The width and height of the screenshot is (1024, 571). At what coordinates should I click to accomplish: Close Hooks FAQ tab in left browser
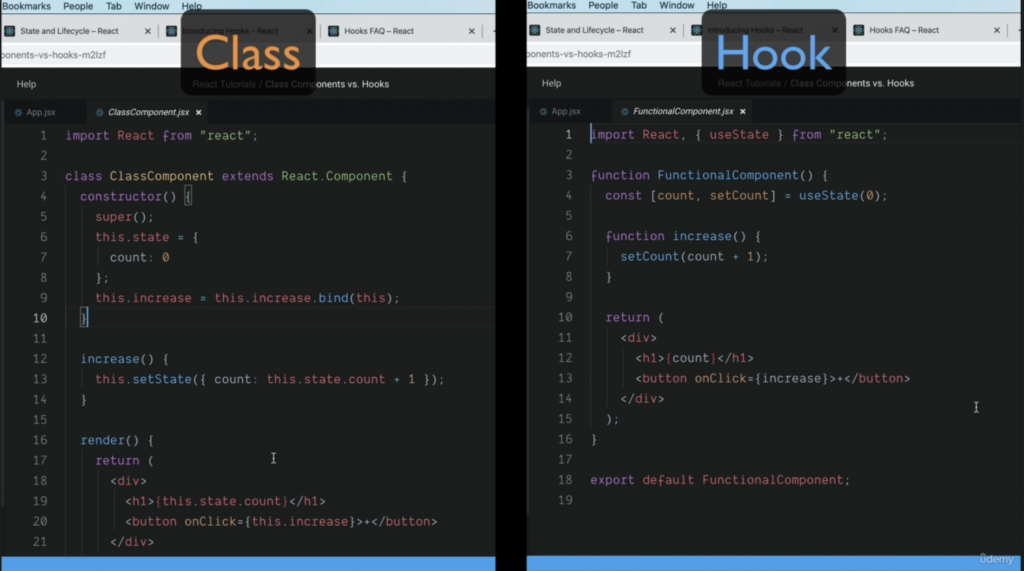[472, 31]
